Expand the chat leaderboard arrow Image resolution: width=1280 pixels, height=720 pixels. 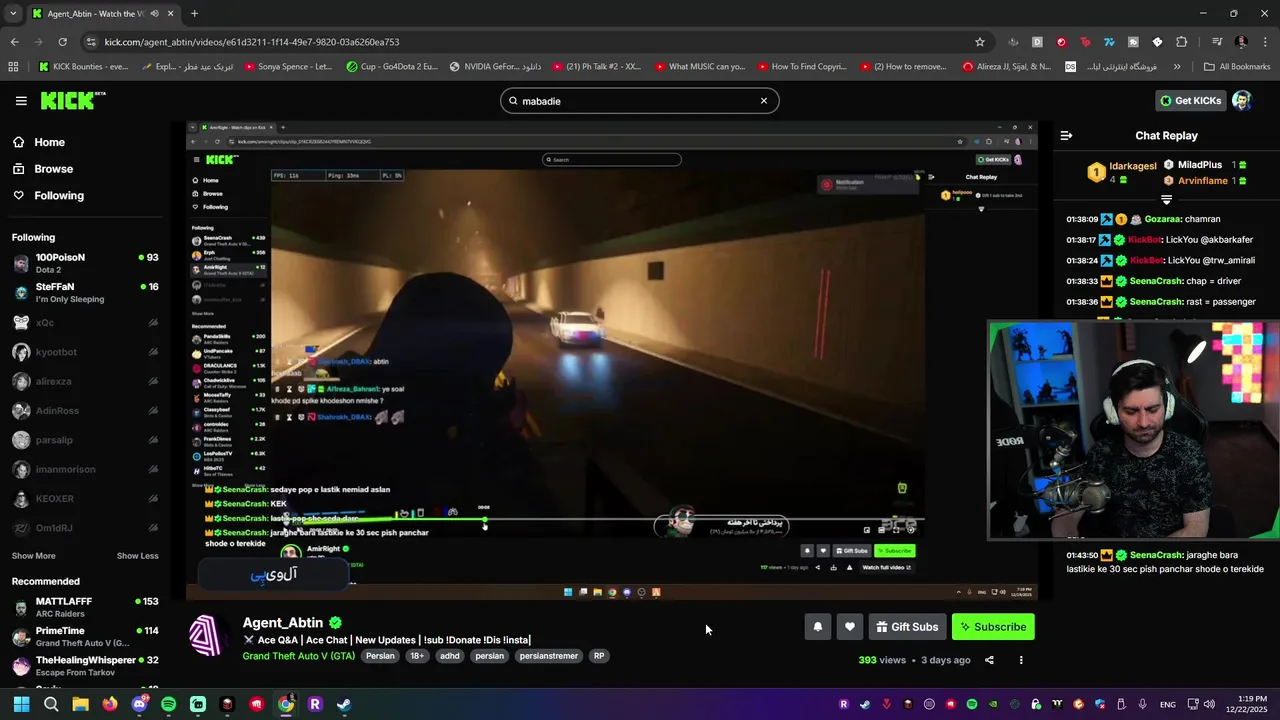1166,200
